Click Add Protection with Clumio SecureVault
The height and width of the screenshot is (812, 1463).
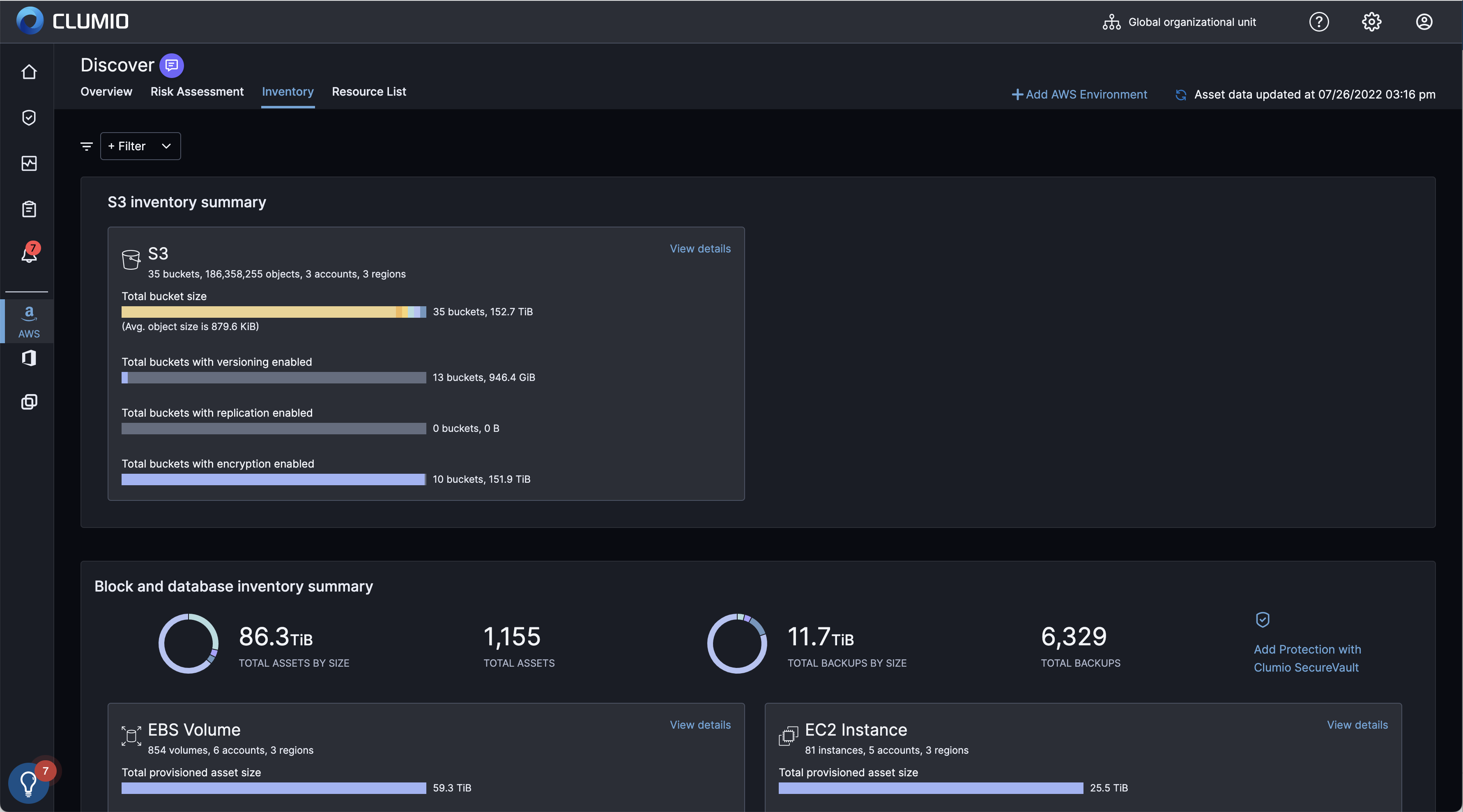(x=1307, y=658)
